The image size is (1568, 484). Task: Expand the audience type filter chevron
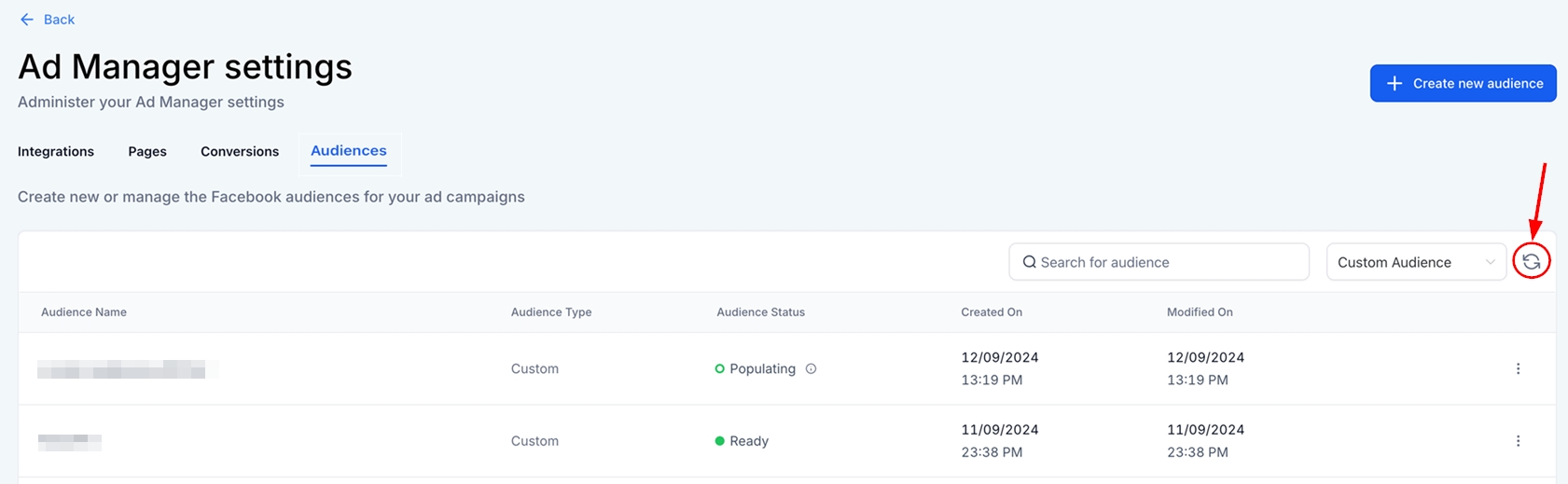click(x=1490, y=262)
